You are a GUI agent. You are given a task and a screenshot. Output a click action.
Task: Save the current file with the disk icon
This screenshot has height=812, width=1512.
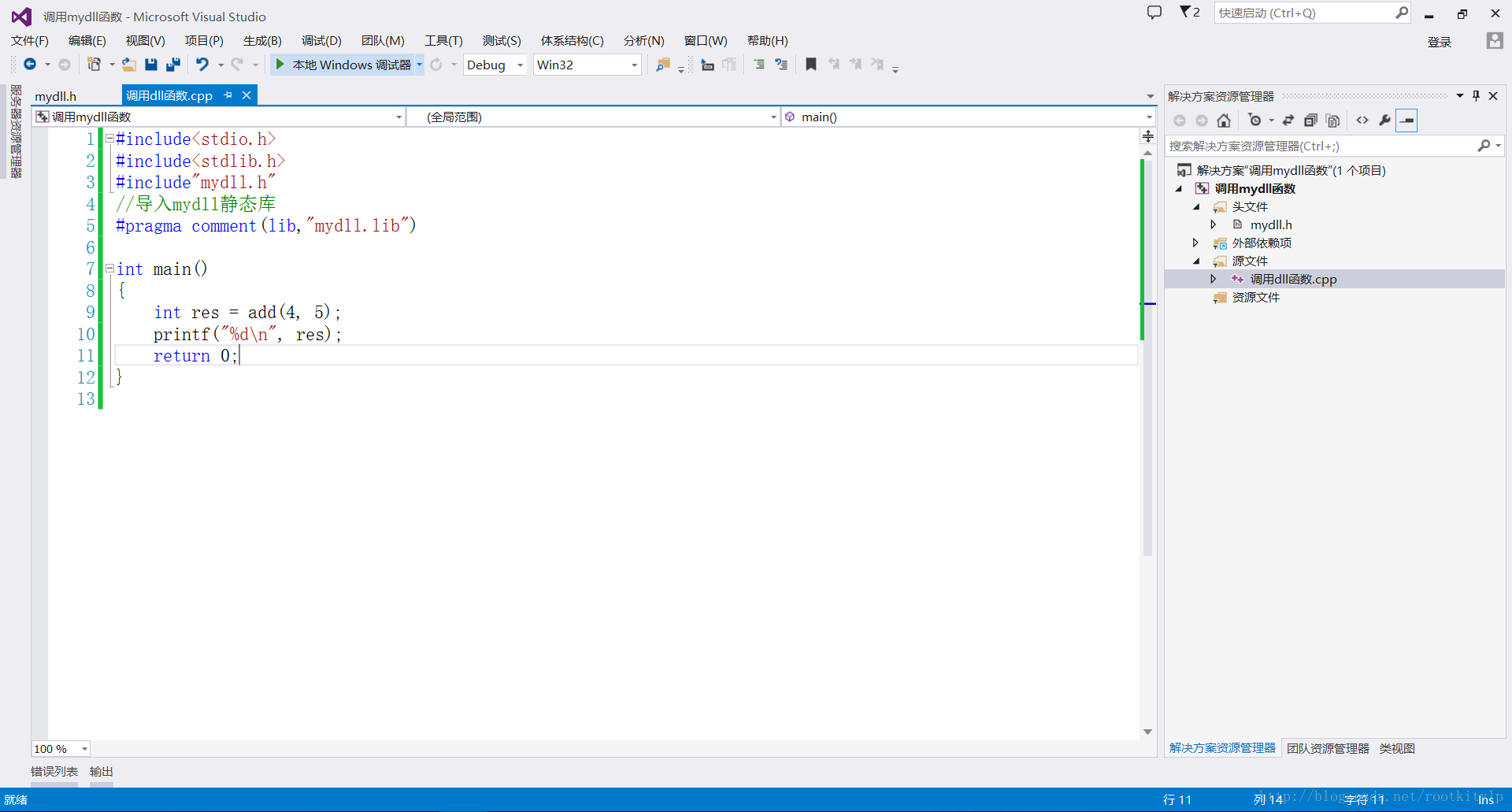(151, 65)
